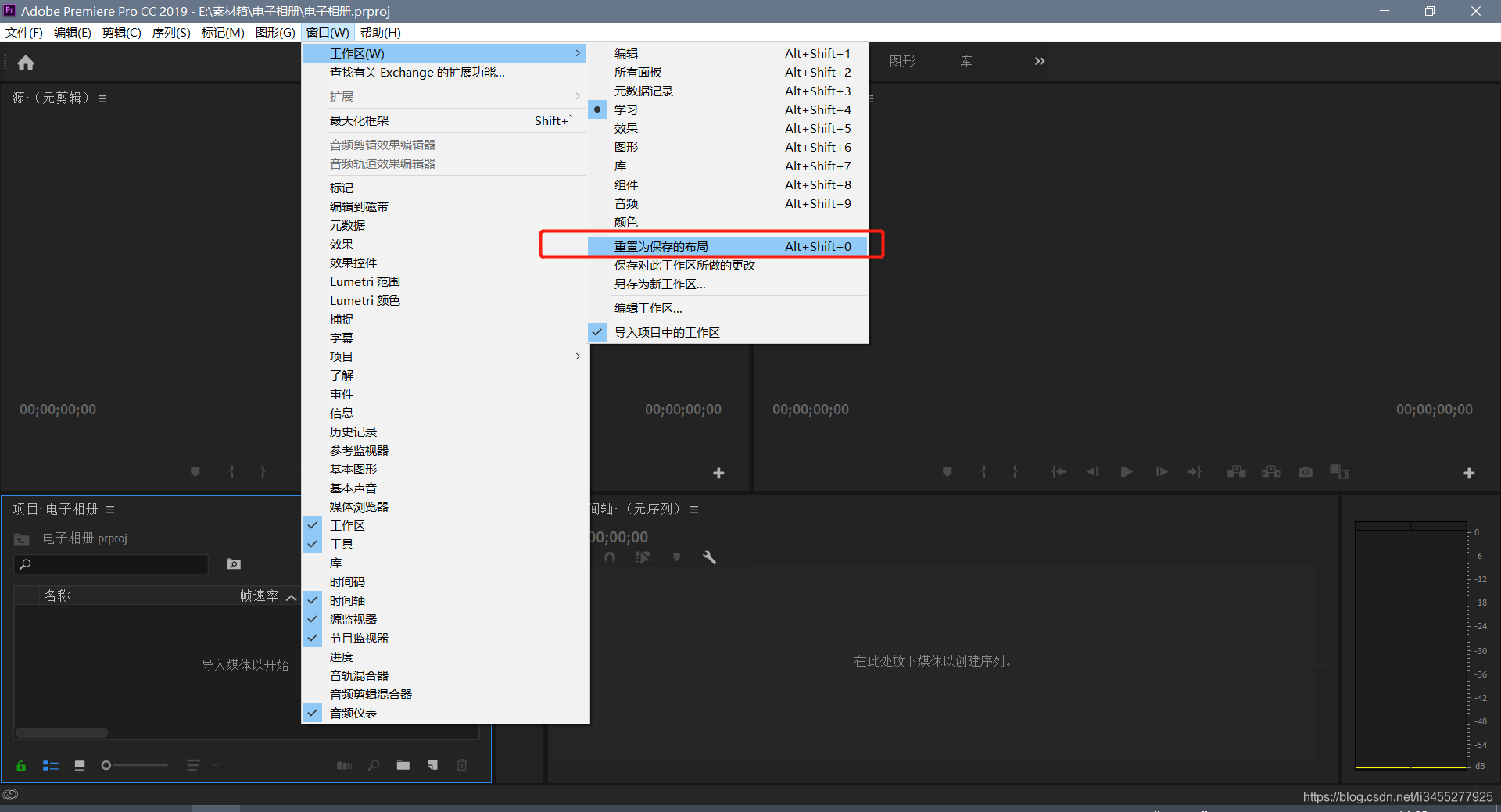The image size is (1501, 812).
Task: Click the Lift button icon
Action: coord(1237,472)
